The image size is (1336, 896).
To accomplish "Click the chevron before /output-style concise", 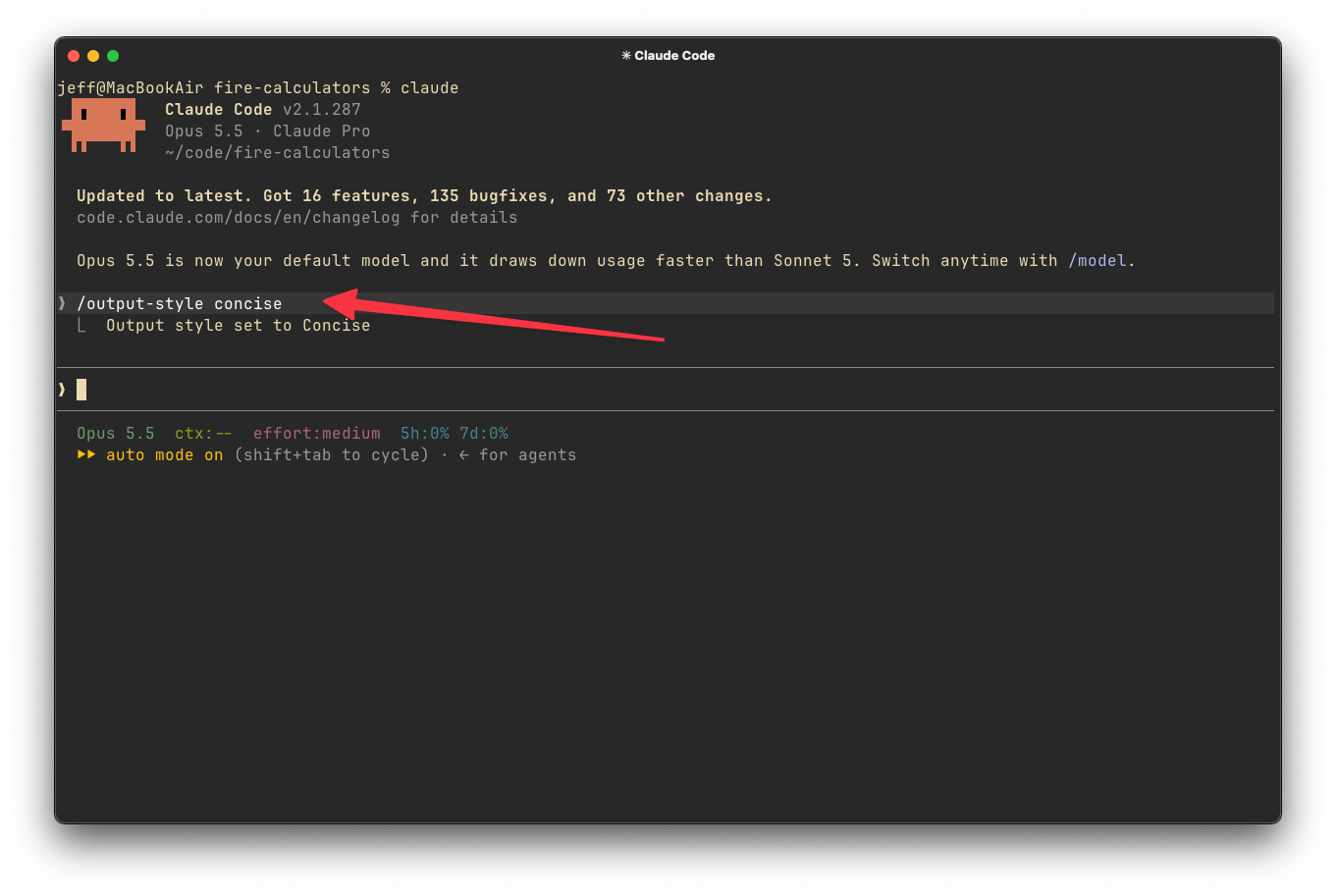I will tap(62, 303).
